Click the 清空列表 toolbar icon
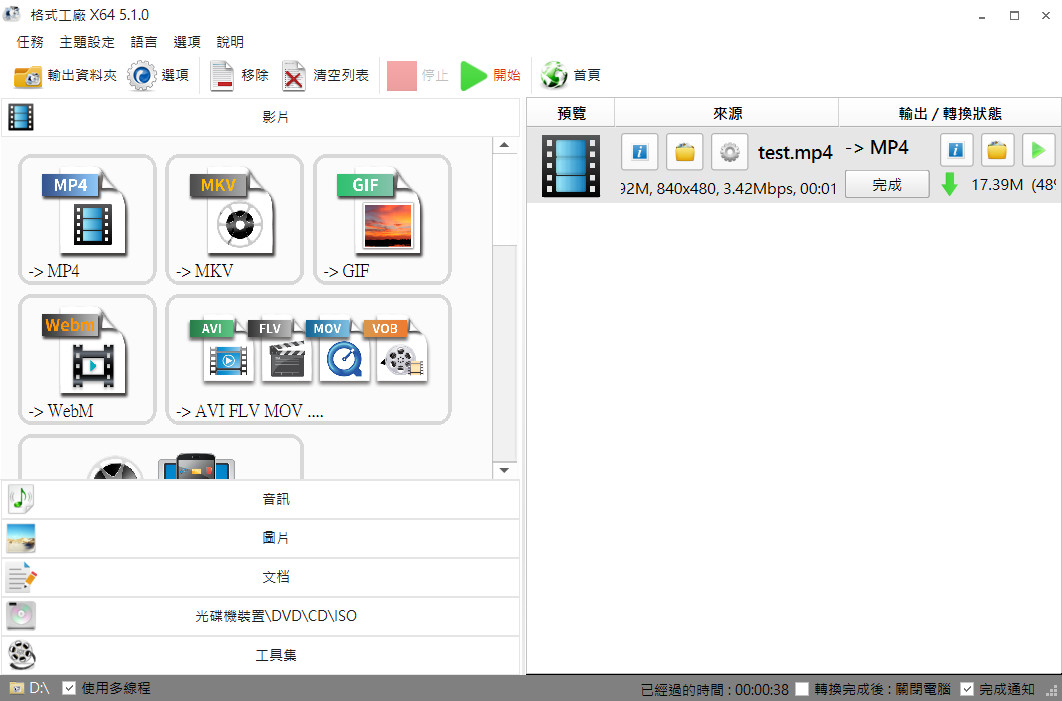 point(294,76)
